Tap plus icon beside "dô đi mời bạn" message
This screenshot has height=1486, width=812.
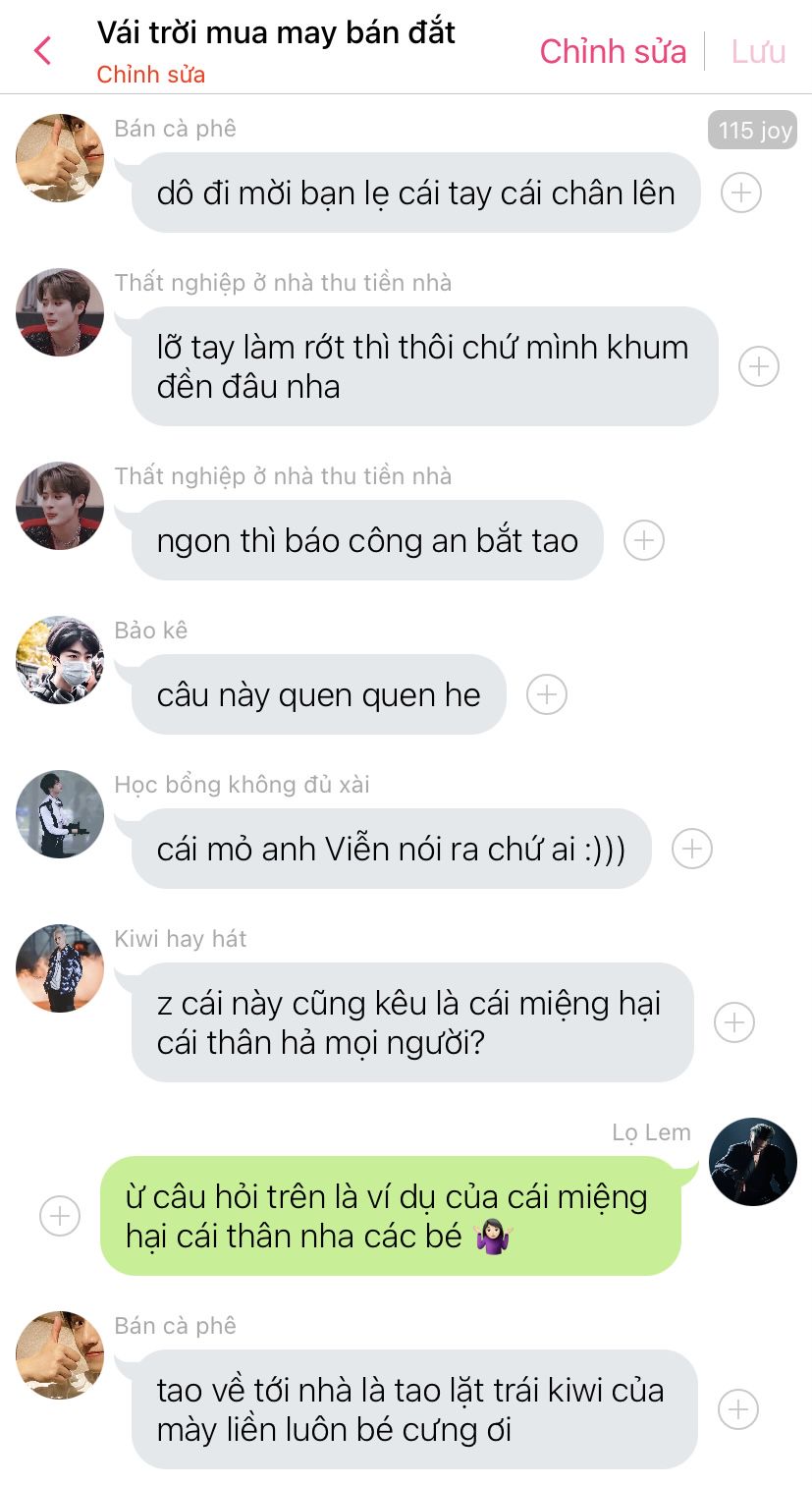[x=741, y=193]
